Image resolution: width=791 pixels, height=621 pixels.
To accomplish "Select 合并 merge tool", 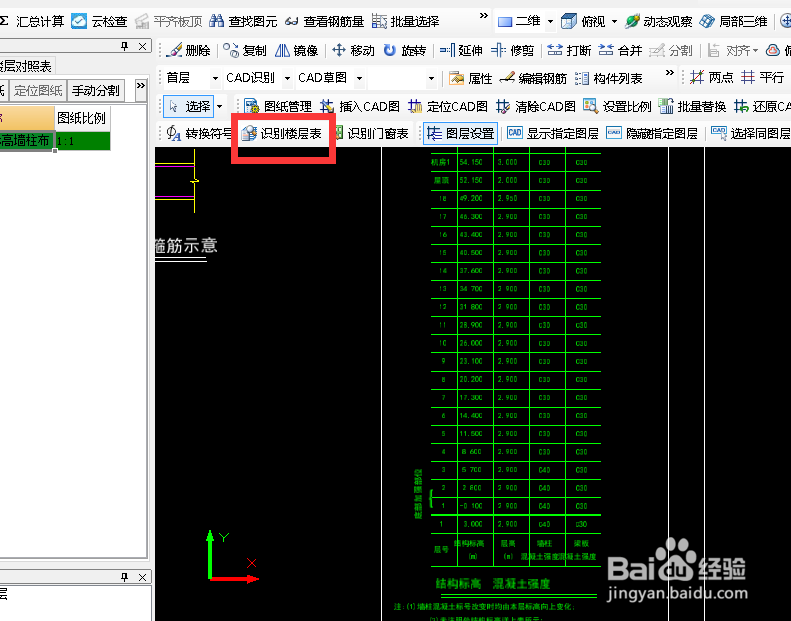I will click(620, 50).
